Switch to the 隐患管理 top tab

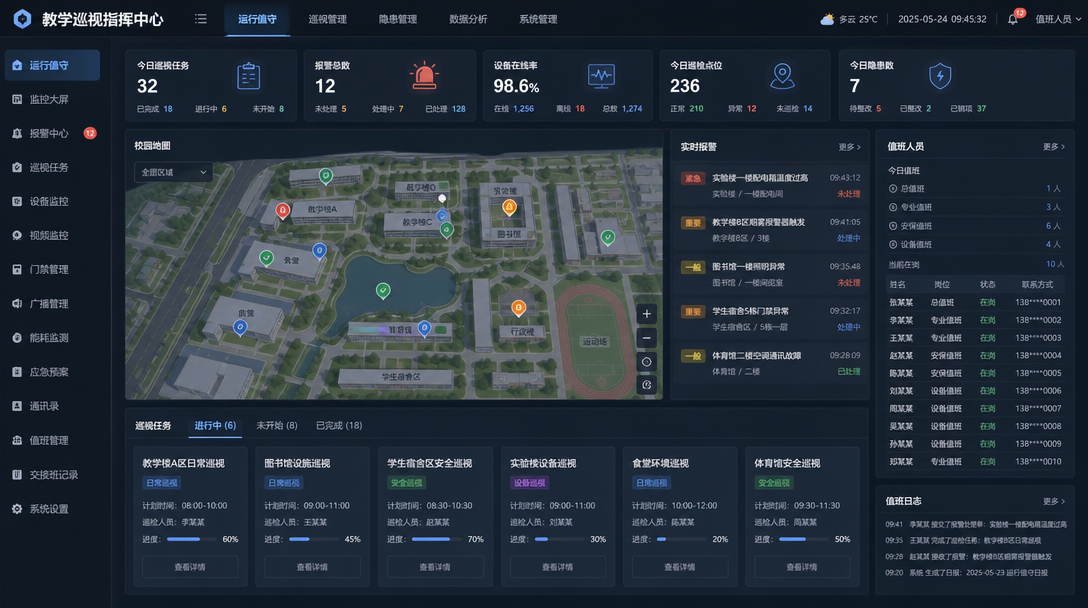click(398, 19)
